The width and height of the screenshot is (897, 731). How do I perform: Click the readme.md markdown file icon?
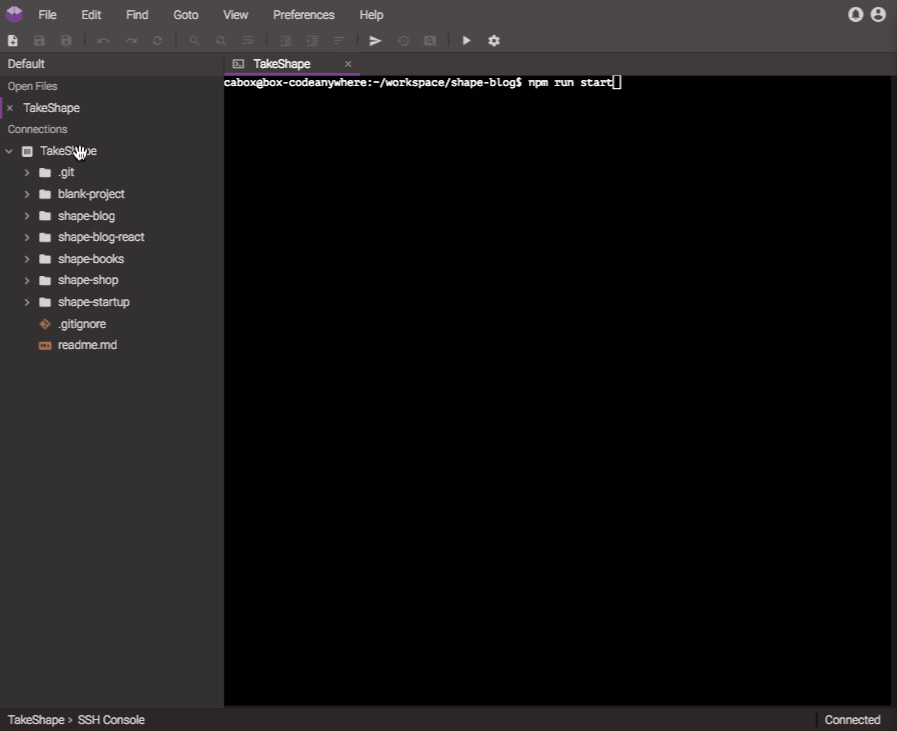(45, 345)
